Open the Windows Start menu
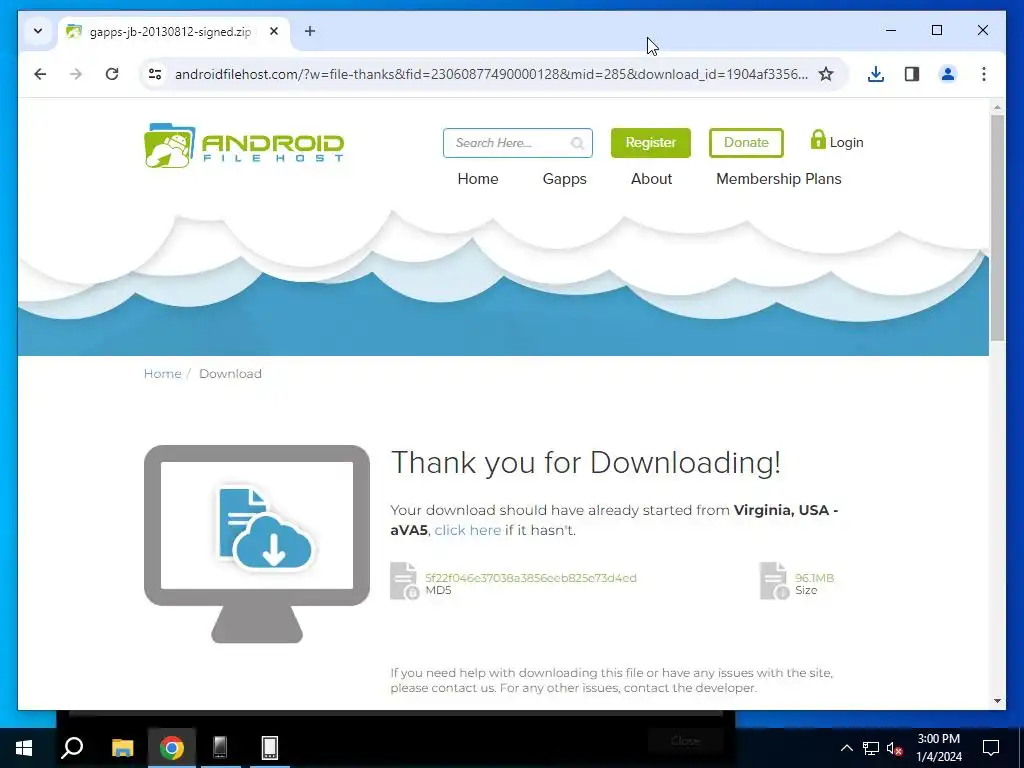 click(24, 748)
